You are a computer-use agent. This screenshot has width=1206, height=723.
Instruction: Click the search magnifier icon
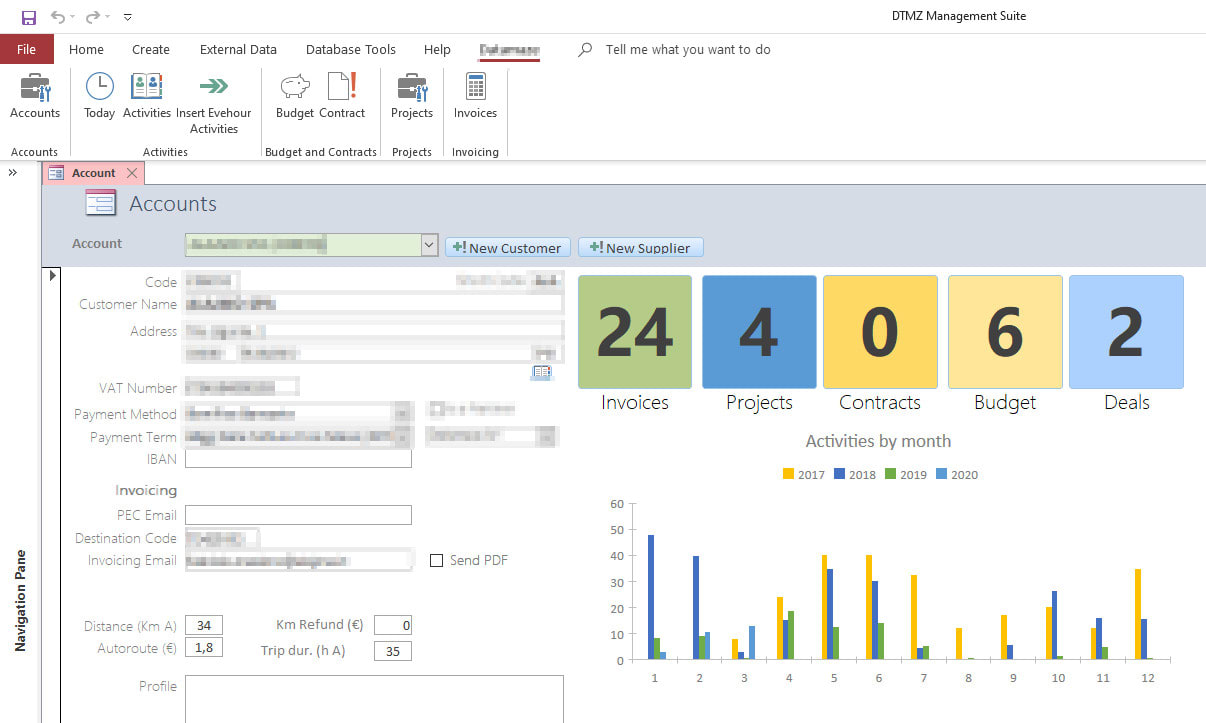[586, 49]
